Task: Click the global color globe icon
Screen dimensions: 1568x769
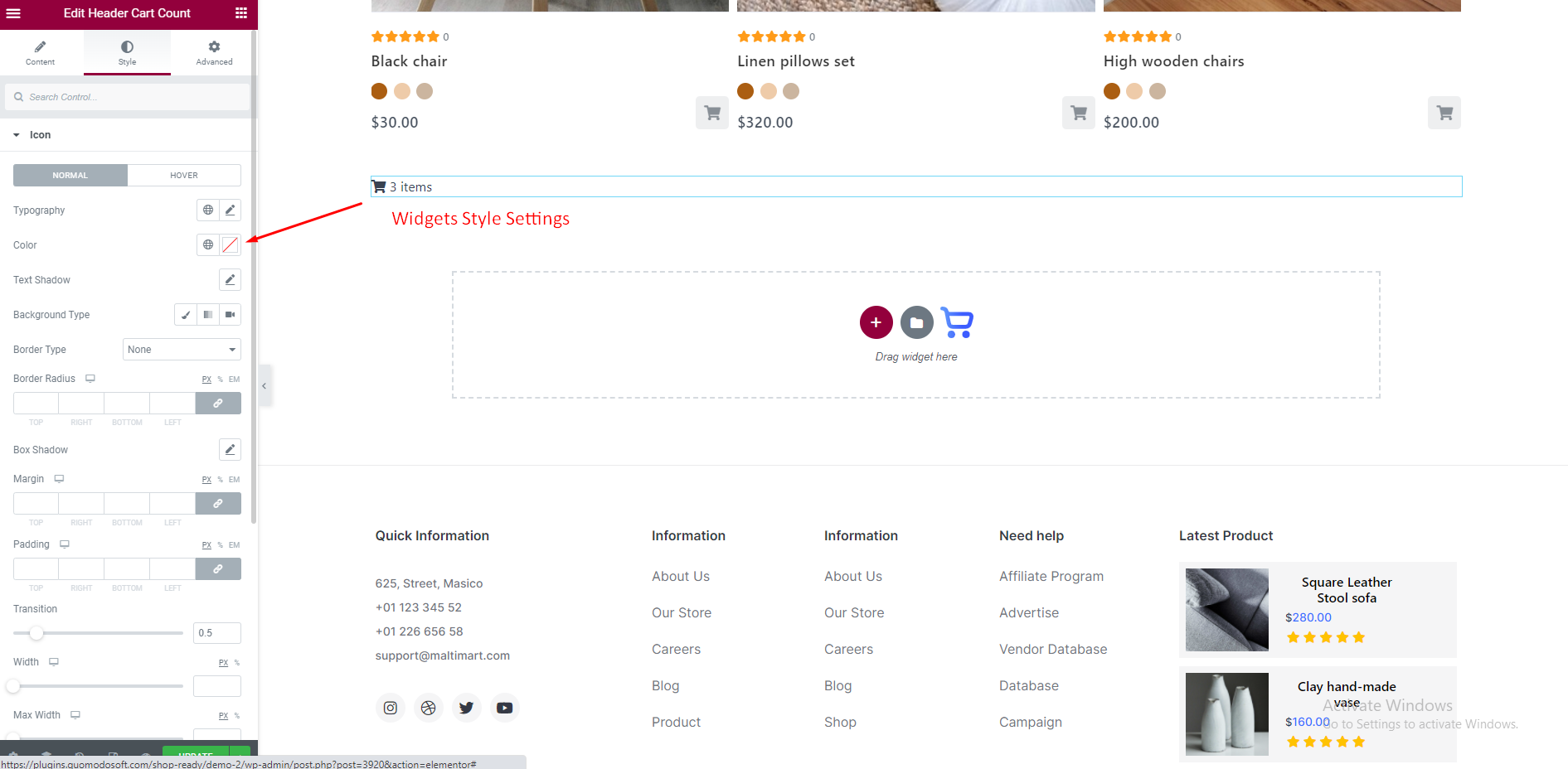Action: (208, 245)
